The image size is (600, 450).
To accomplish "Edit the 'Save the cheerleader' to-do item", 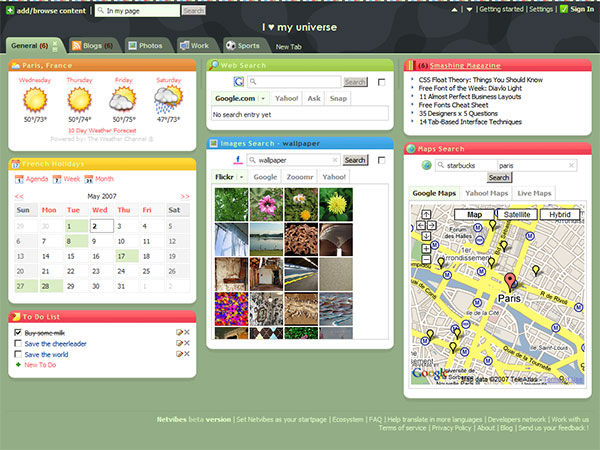I will (x=179, y=343).
